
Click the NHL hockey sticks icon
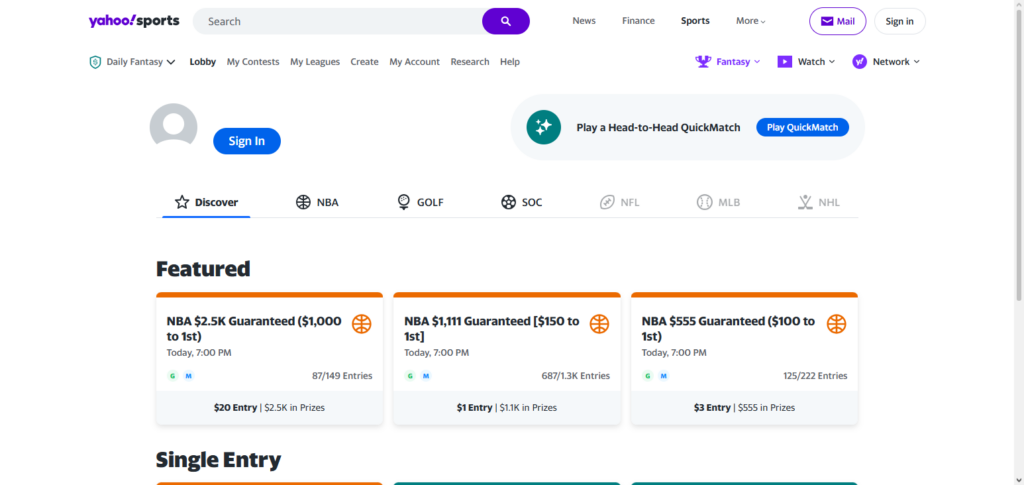click(x=805, y=202)
